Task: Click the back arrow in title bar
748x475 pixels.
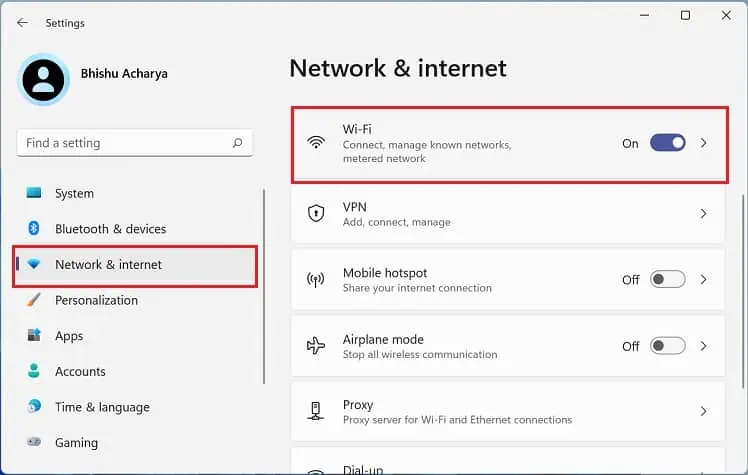Action: (22, 22)
